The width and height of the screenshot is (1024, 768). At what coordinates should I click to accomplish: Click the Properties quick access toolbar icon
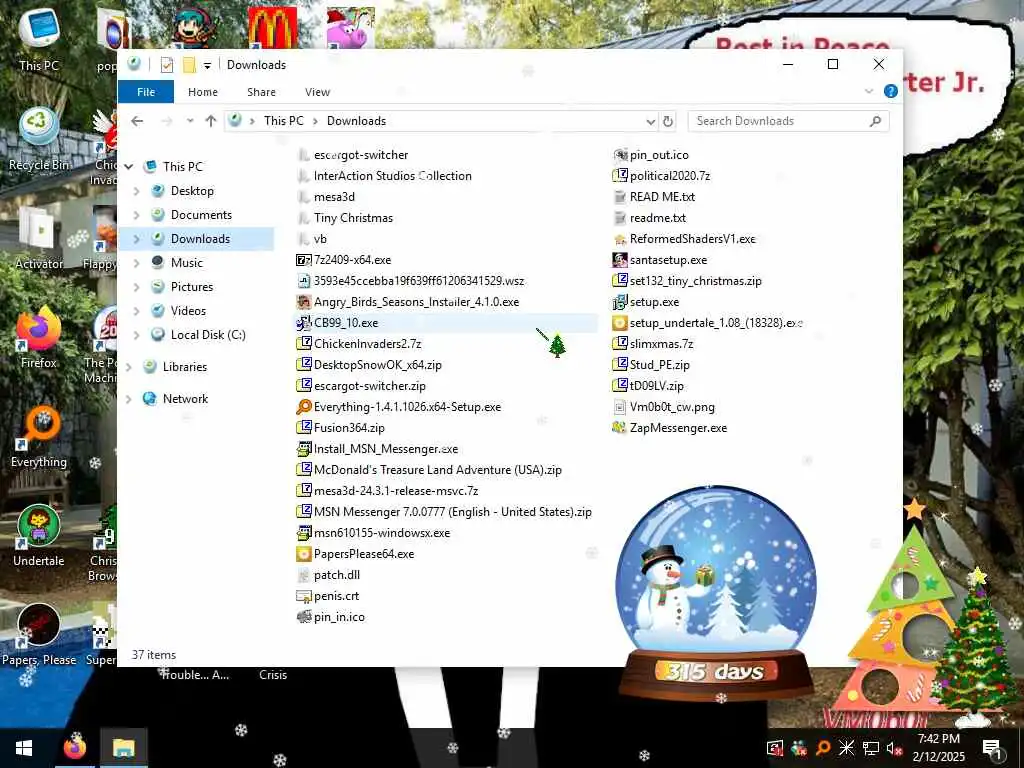click(167, 65)
